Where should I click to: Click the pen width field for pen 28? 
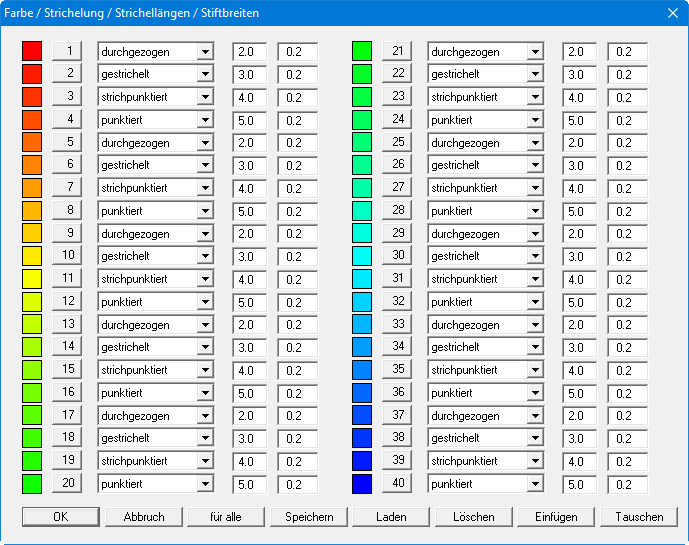coord(627,211)
